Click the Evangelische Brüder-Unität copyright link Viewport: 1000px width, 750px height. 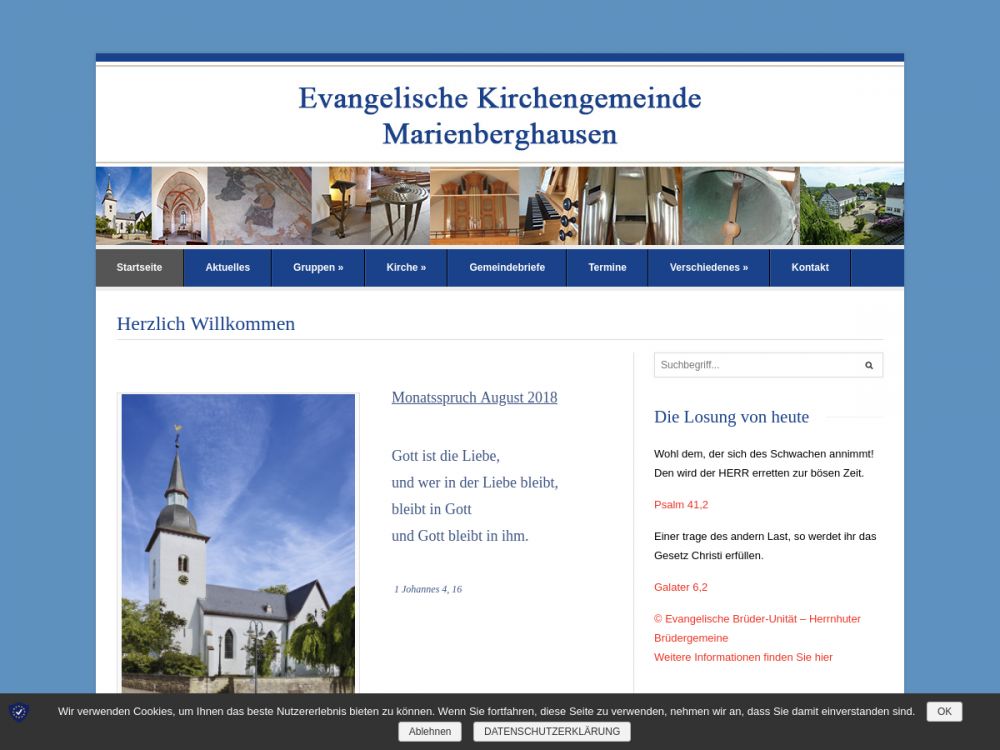tap(757, 619)
